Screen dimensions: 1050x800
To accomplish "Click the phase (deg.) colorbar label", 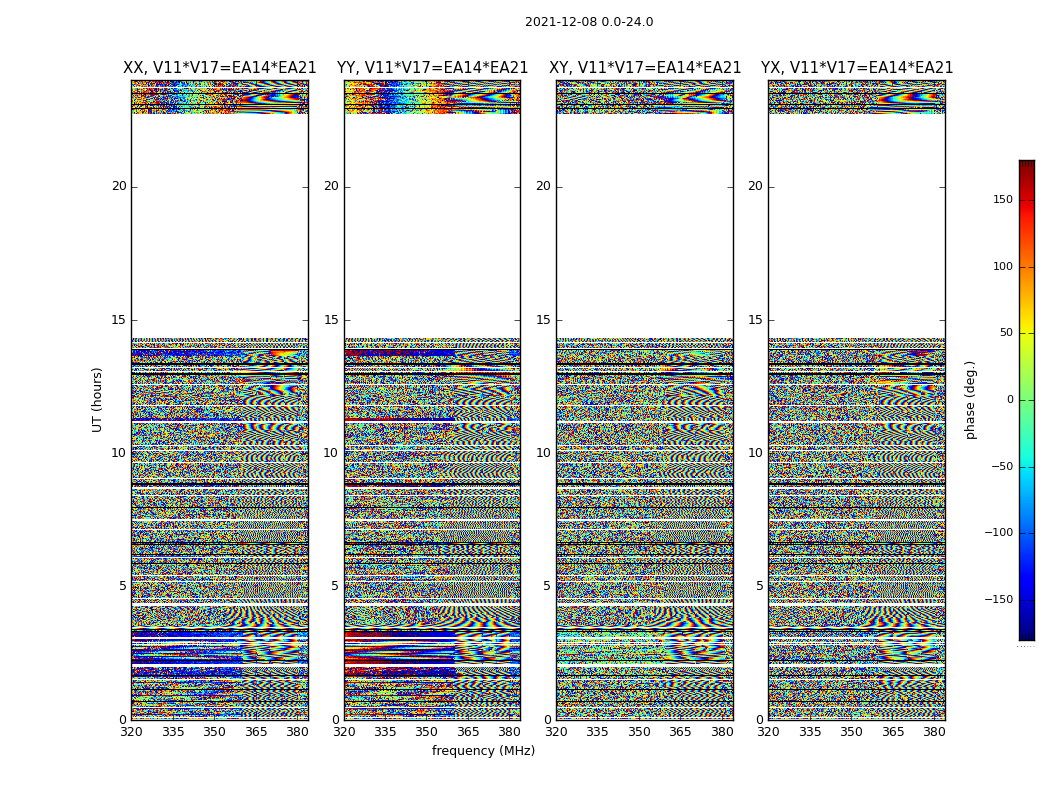I will point(970,399).
